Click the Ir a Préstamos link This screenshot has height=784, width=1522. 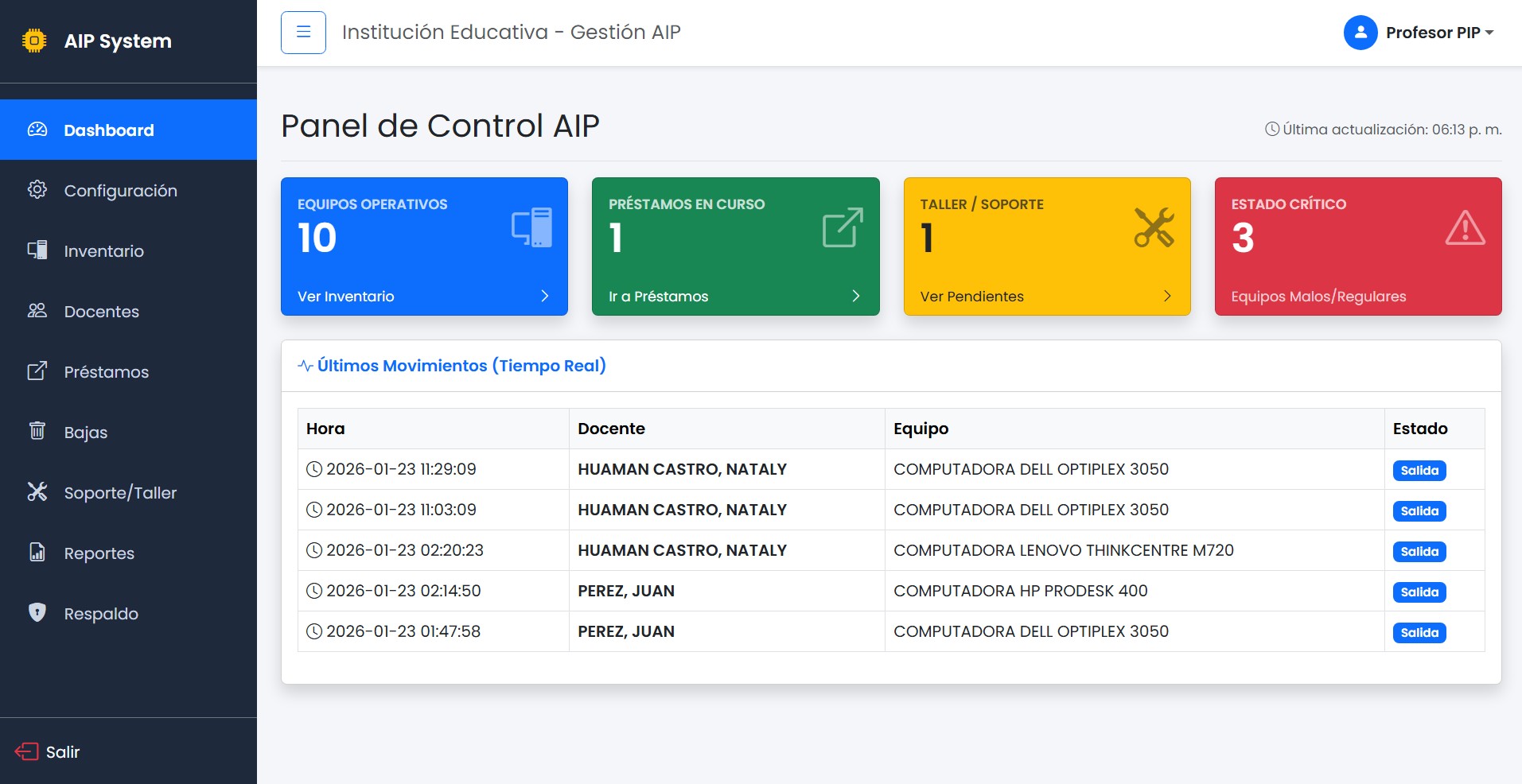point(658,296)
